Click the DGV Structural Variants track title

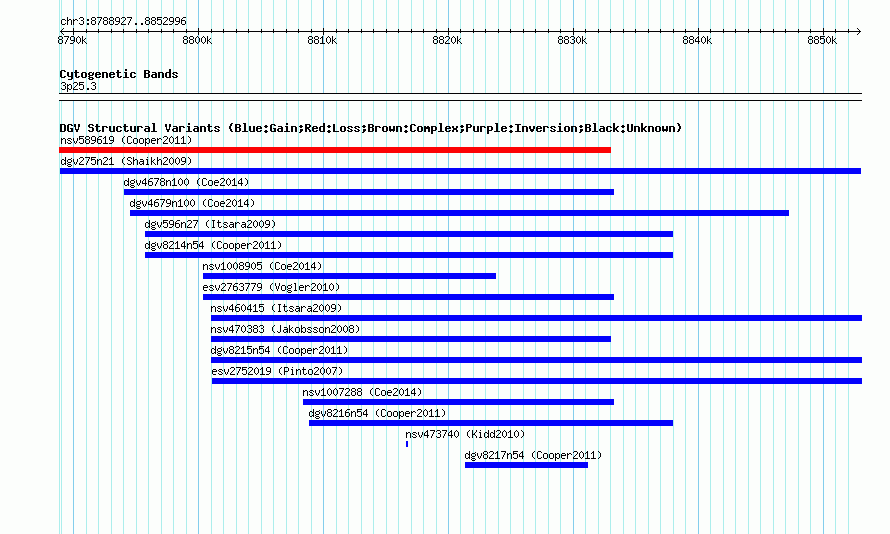[x=370, y=128]
